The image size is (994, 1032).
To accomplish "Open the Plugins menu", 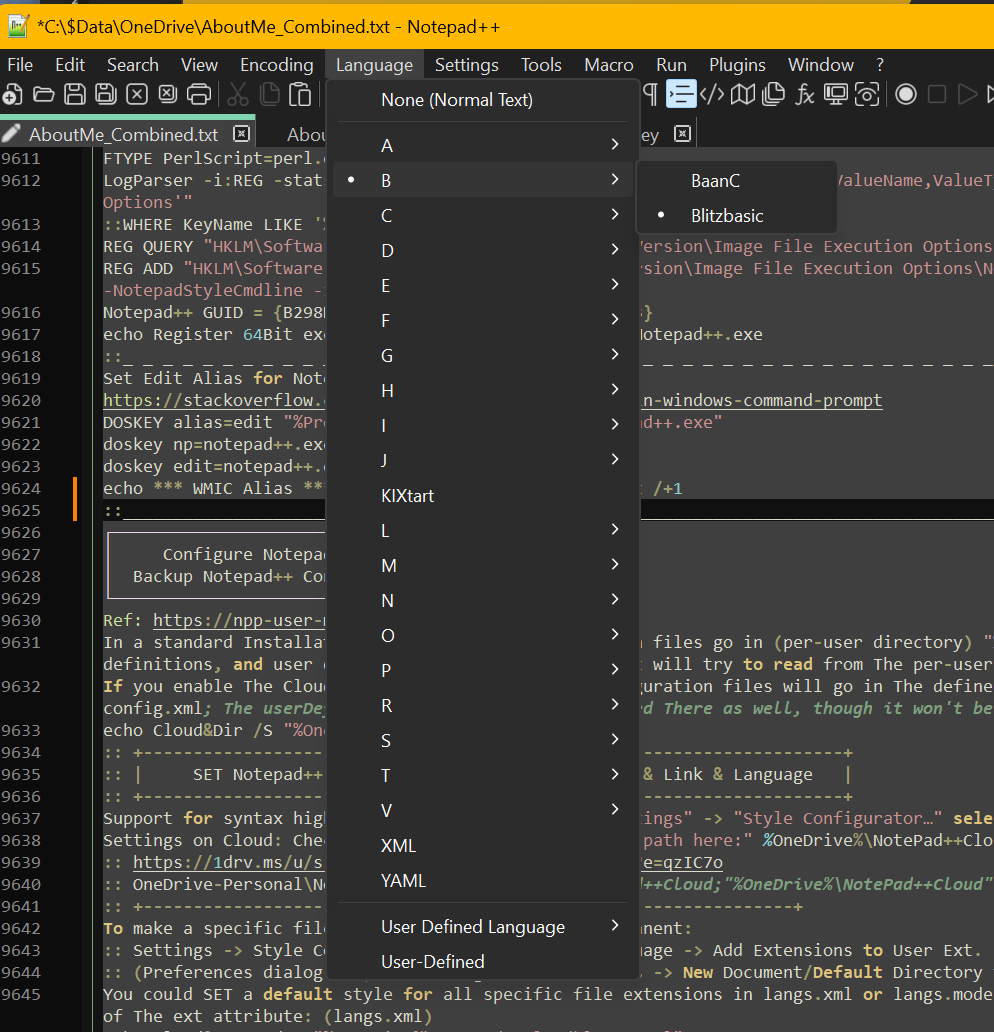I will click(737, 64).
